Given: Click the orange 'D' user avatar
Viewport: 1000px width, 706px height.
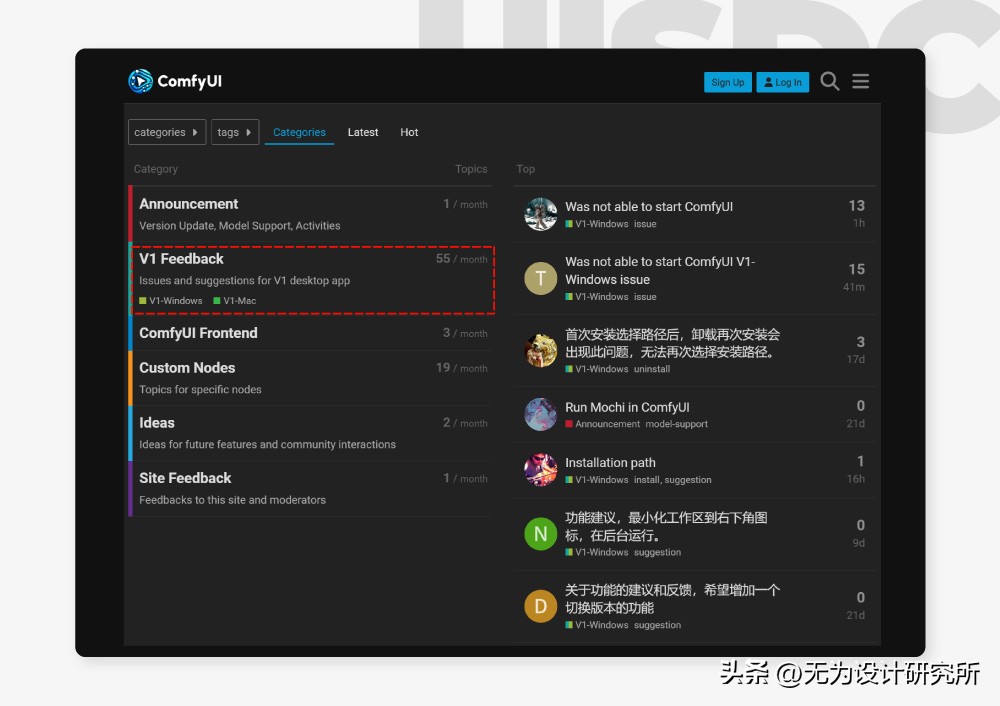Looking at the screenshot, I should coord(540,607).
